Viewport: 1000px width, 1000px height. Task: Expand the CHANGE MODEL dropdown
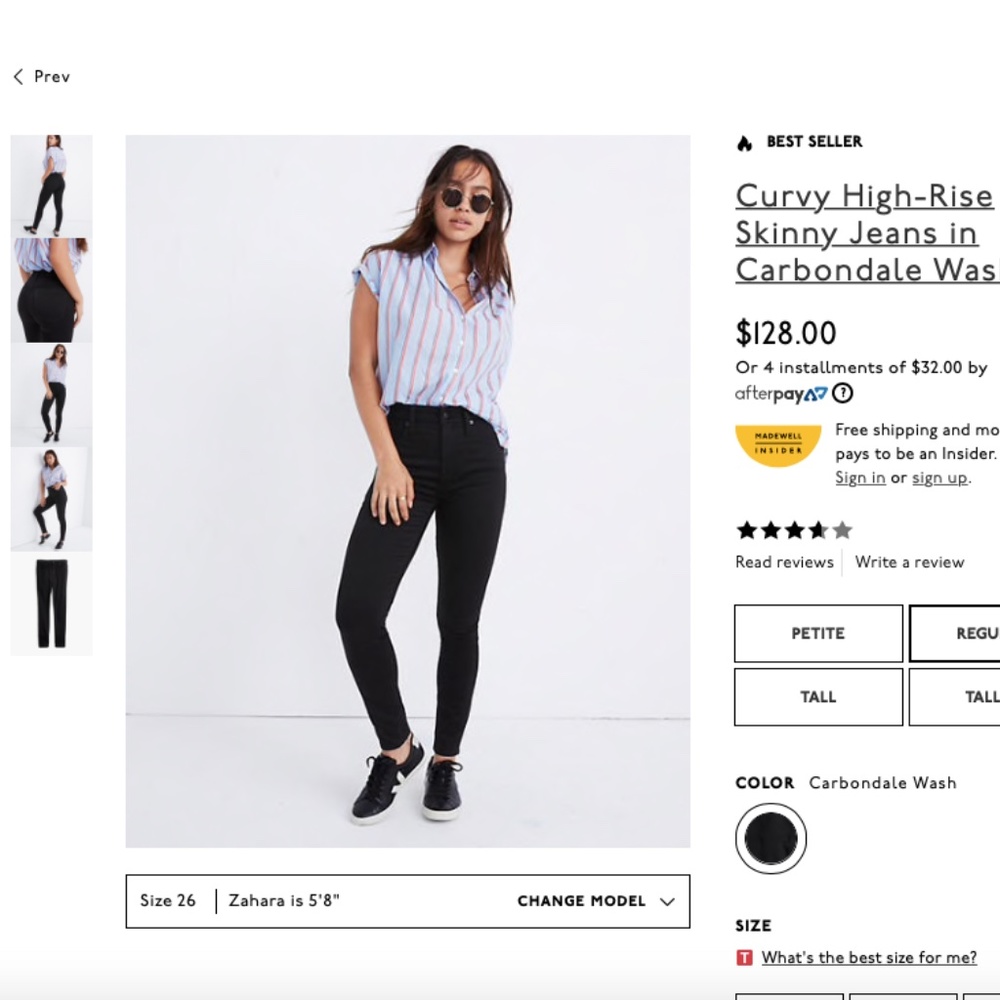[581, 901]
